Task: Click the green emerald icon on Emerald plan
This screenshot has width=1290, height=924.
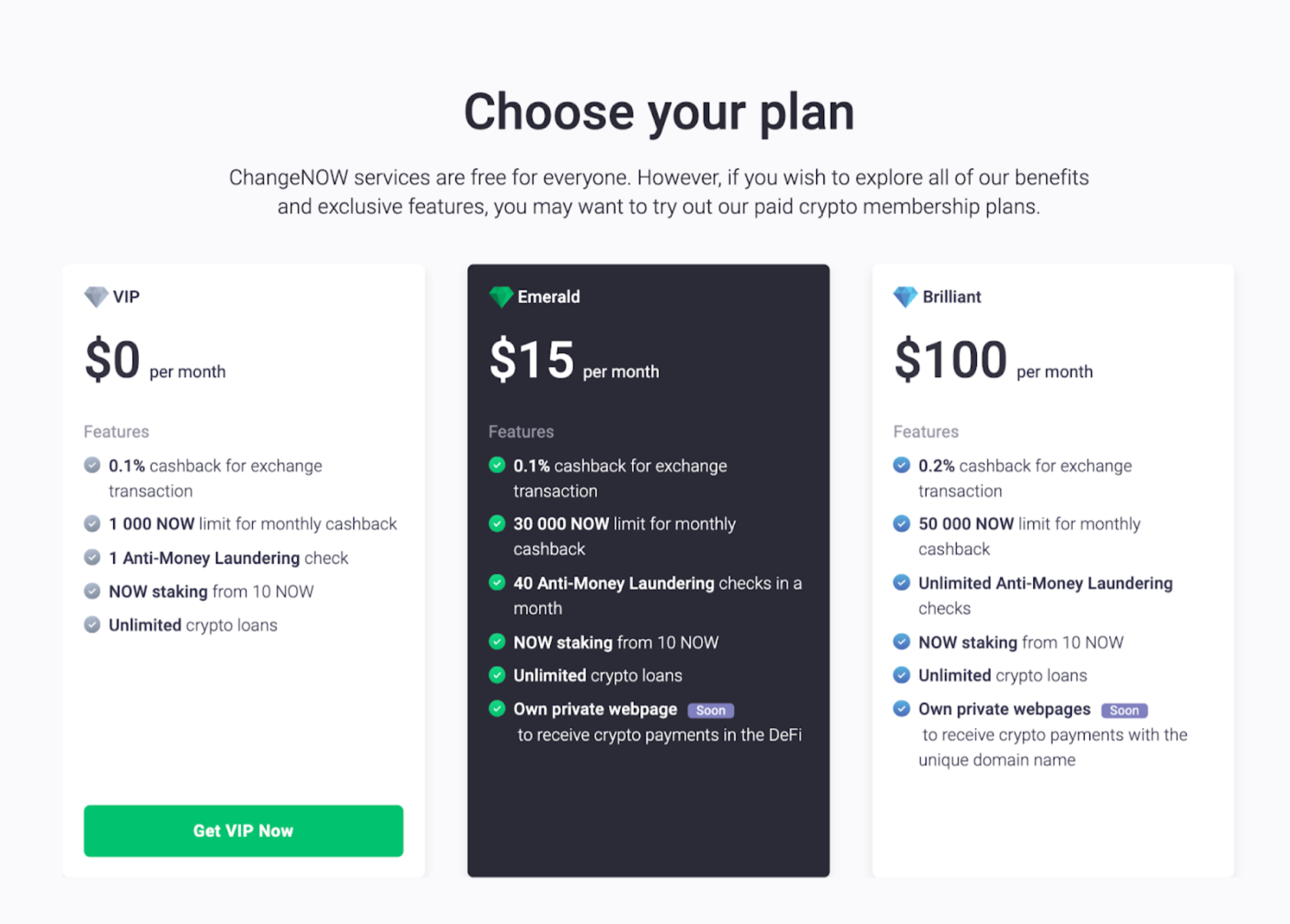Action: 500,296
